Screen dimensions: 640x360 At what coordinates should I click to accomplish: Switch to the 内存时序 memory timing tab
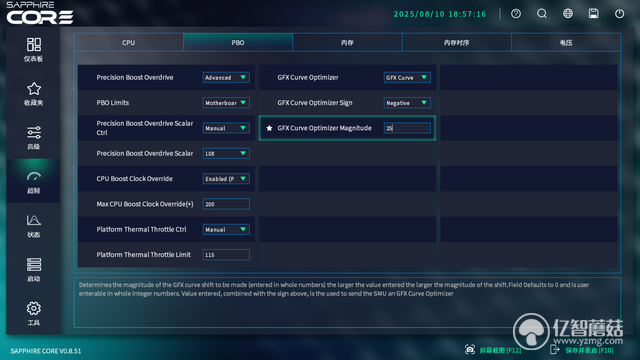(457, 42)
